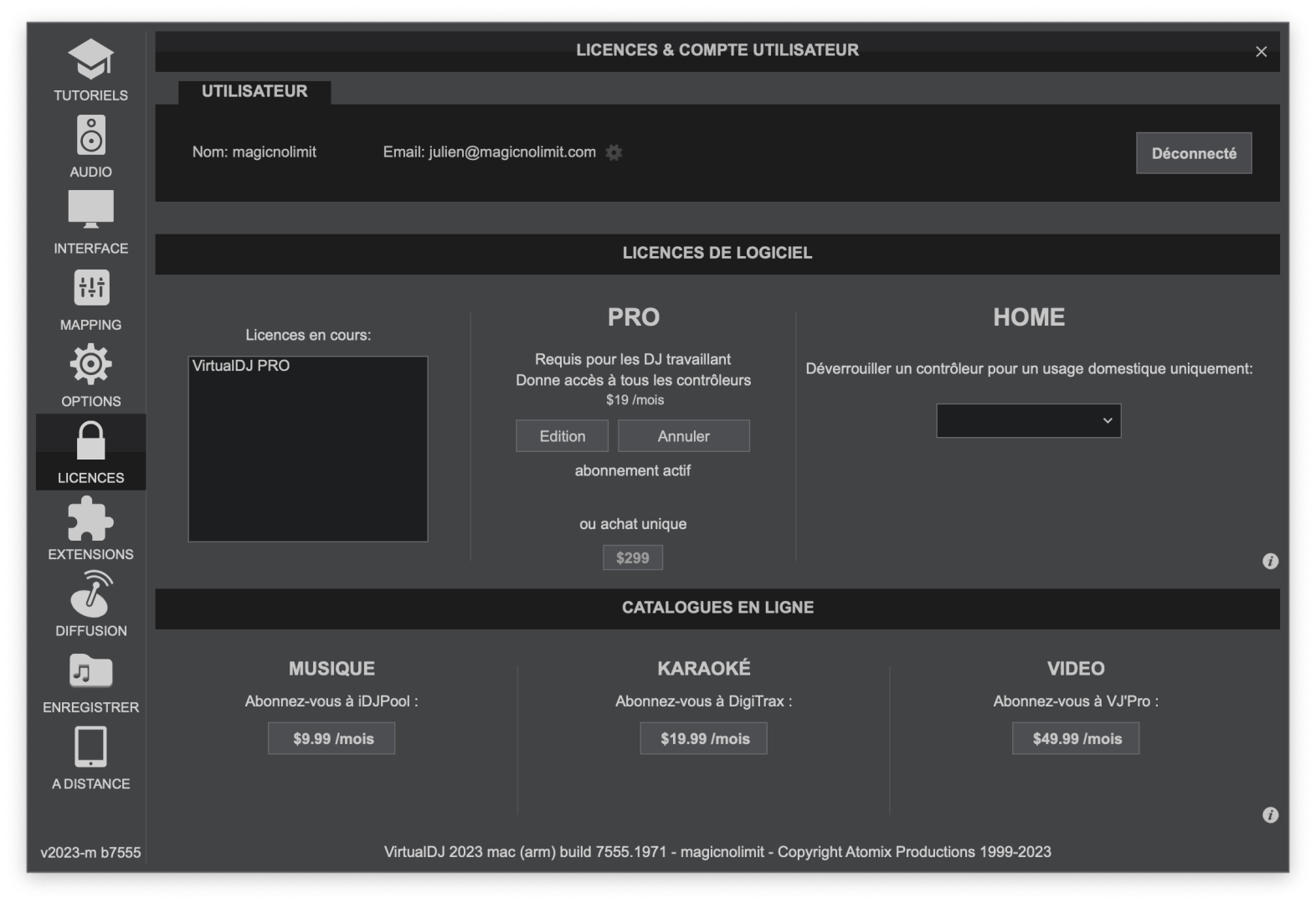Click the $19 /mois price text

(635, 400)
